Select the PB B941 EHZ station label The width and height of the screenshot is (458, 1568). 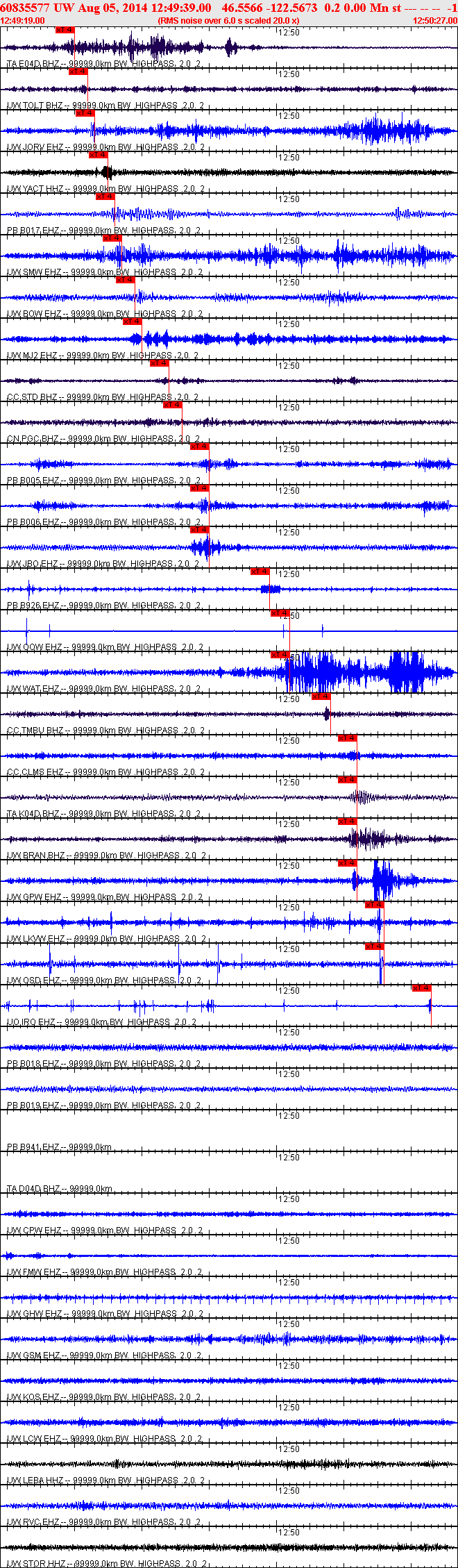60,1147
